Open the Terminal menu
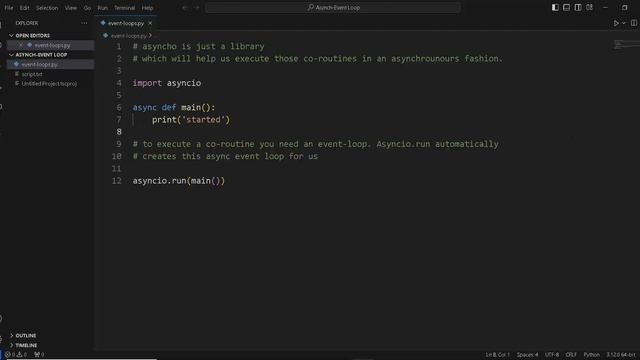Image resolution: width=640 pixels, height=360 pixels. [x=124, y=8]
